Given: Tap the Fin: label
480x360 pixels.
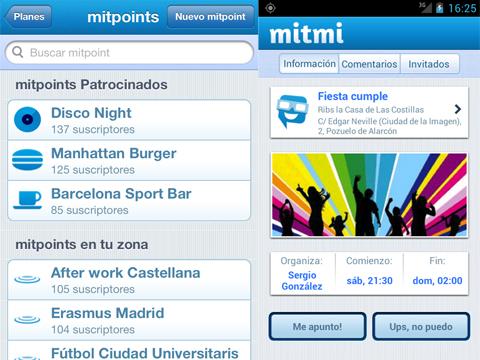Looking at the screenshot, I should click(x=437, y=260).
